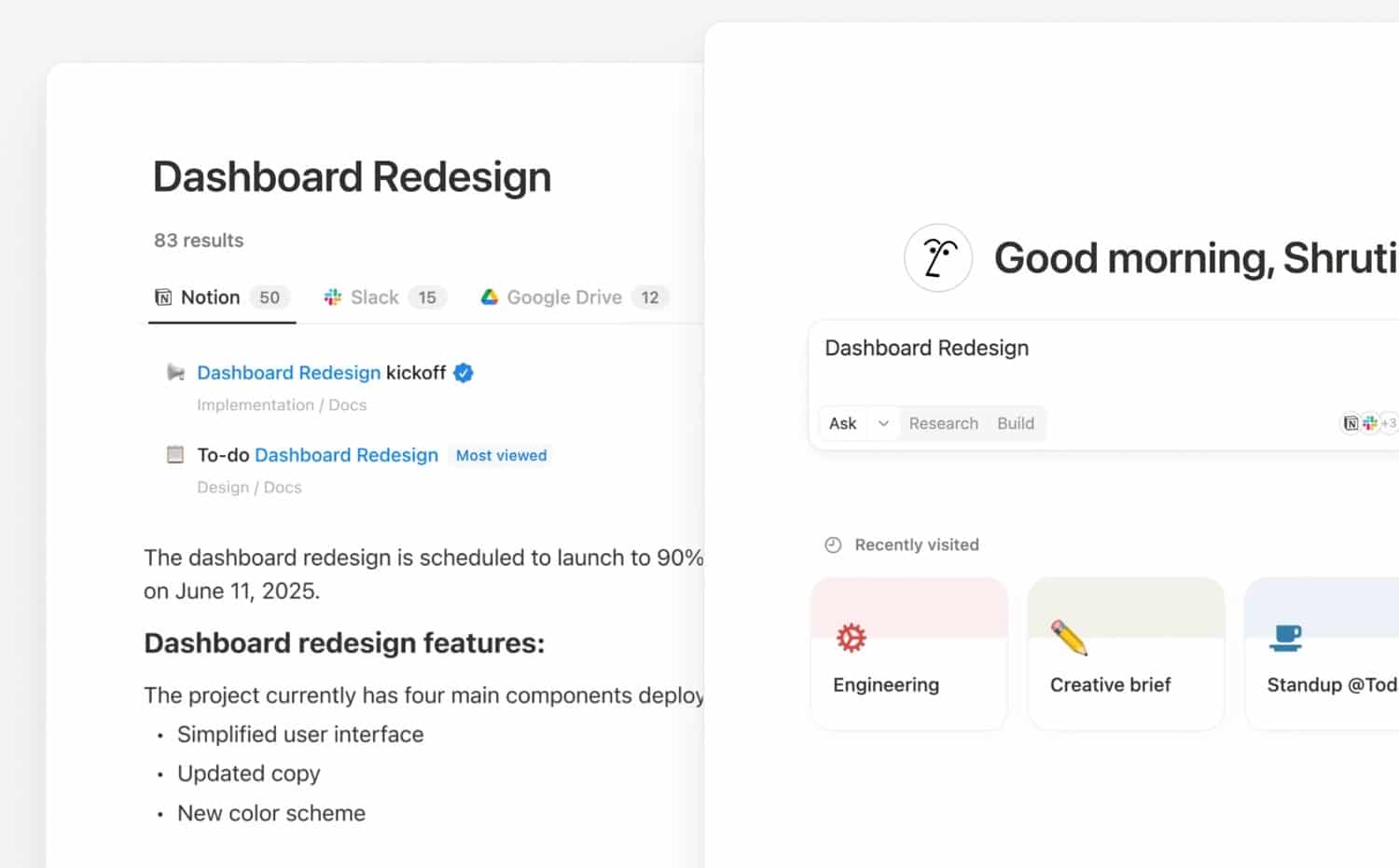Click the pencil icon on Creative brief

click(1069, 638)
